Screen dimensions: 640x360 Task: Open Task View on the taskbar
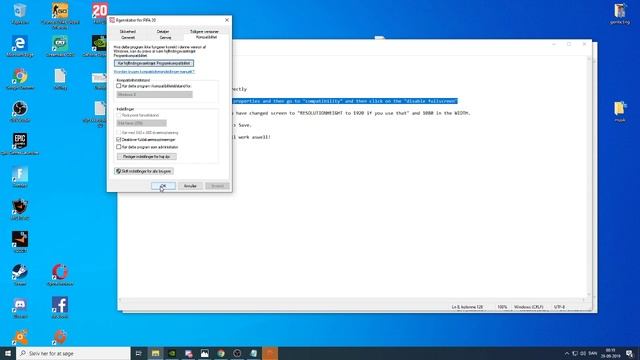(139, 353)
